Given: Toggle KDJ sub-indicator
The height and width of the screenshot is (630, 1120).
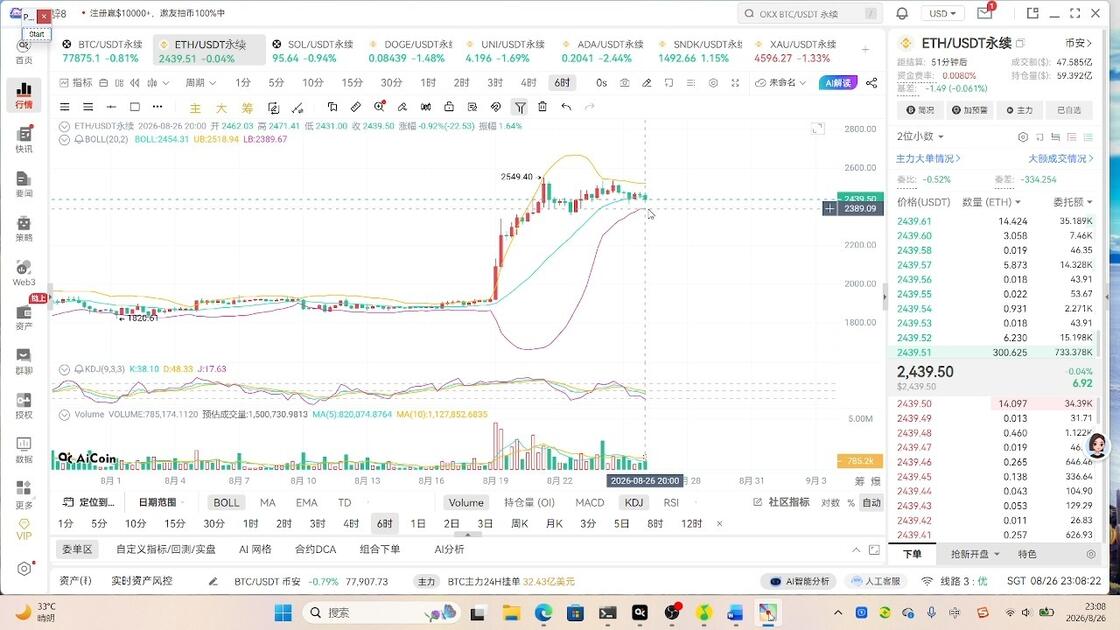Looking at the screenshot, I should (x=634, y=503).
